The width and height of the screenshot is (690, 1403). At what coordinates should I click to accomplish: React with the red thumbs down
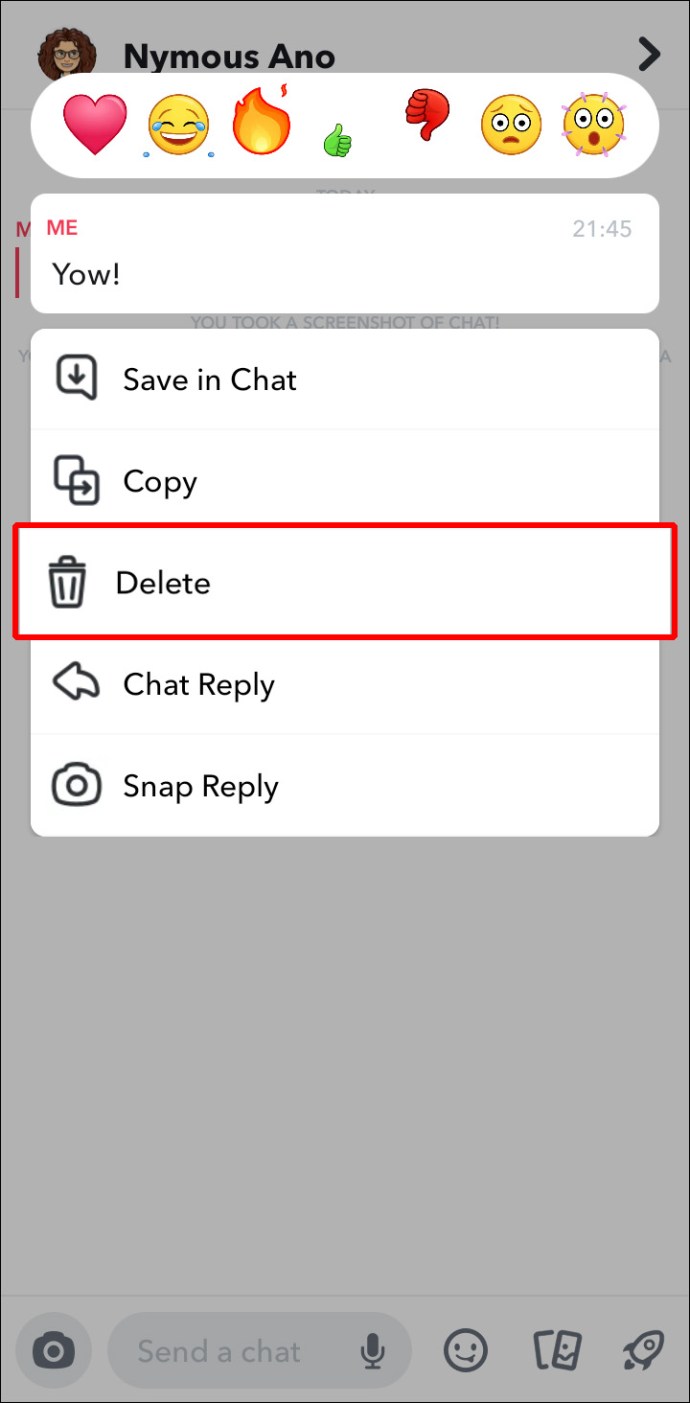[x=427, y=114]
